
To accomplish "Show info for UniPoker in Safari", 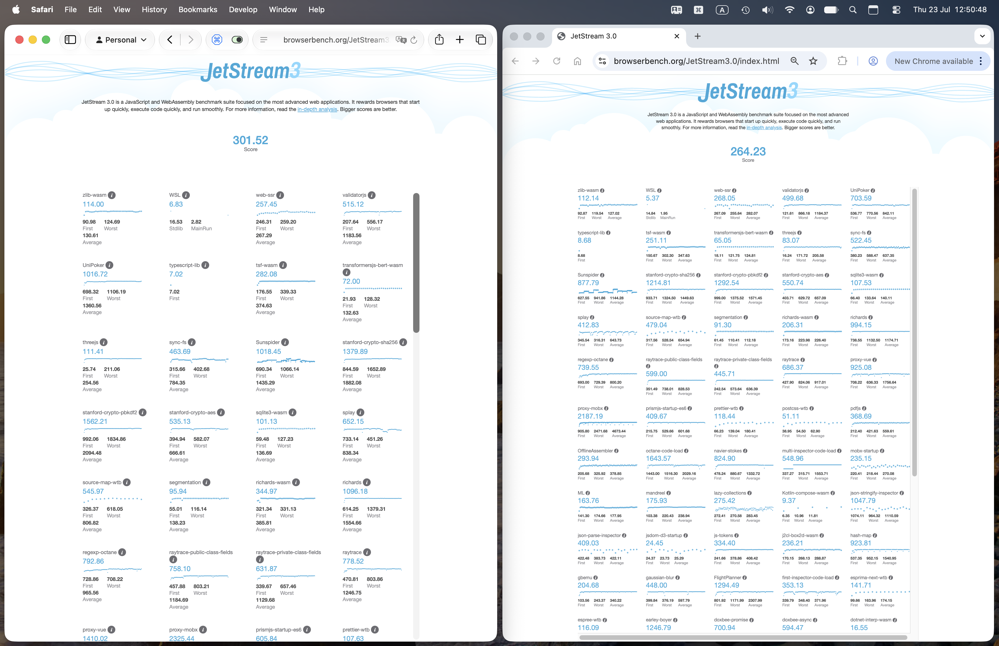I will (x=110, y=265).
